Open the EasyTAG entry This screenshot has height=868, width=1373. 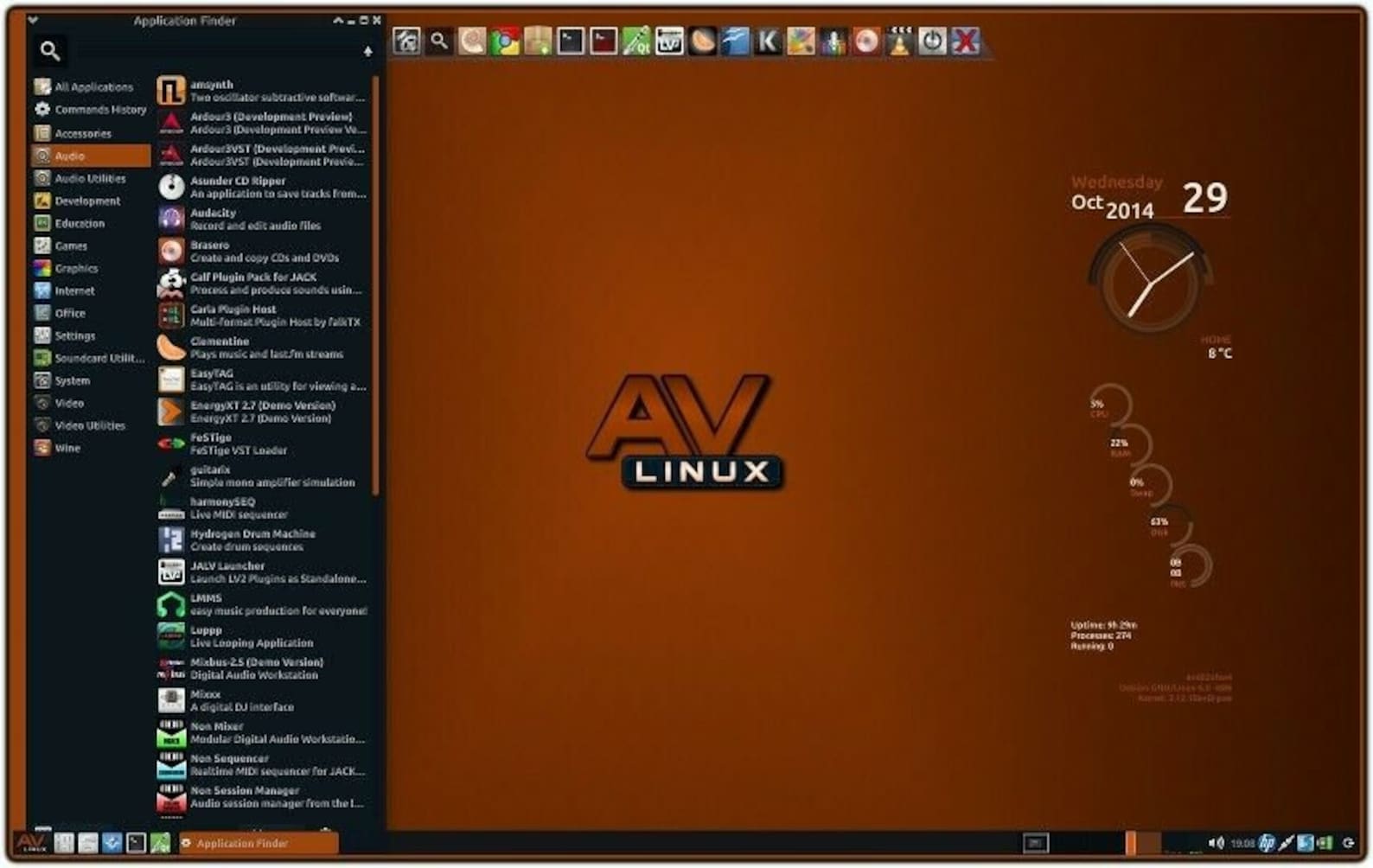point(264,380)
